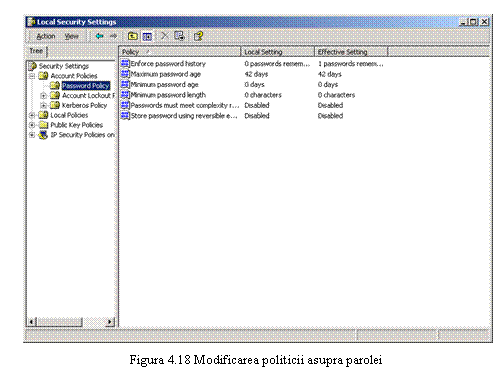Click the Password Policy folder icon
The height and width of the screenshot is (378, 500).
tap(55, 86)
